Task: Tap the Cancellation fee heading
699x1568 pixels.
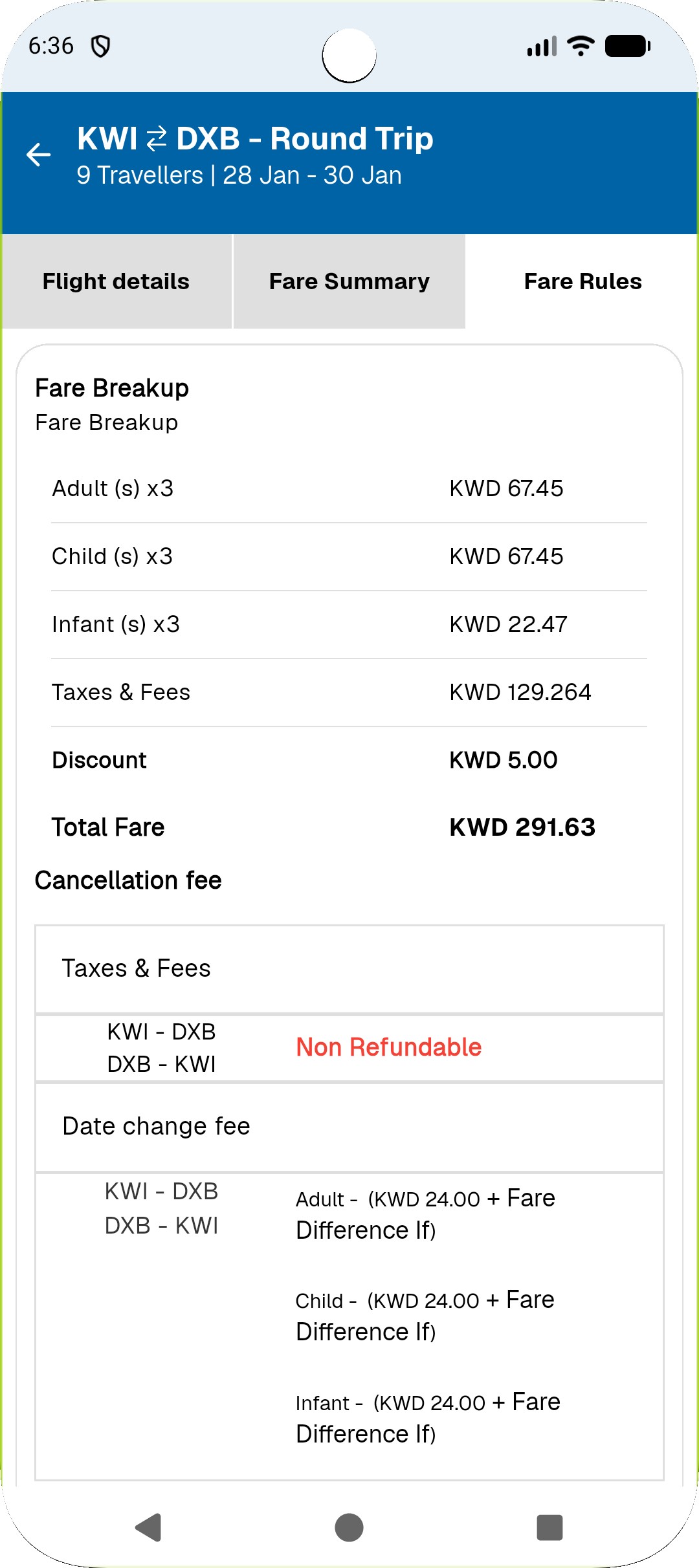Action: click(128, 880)
